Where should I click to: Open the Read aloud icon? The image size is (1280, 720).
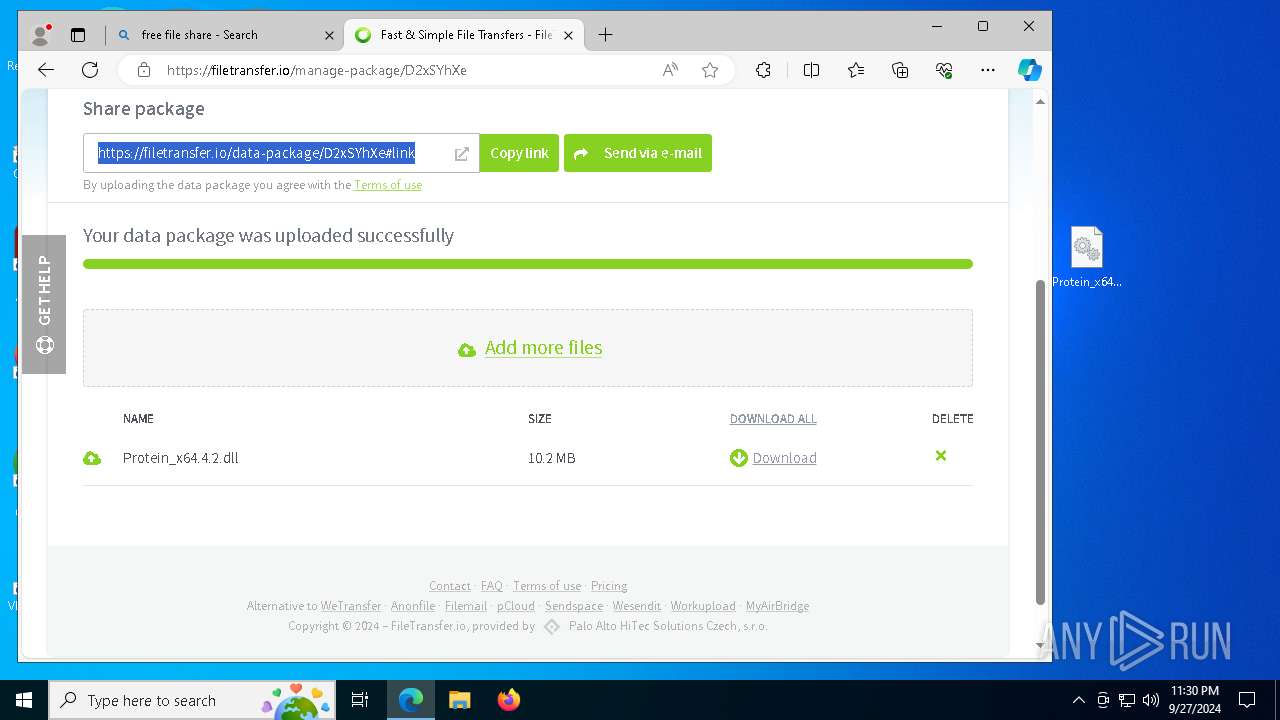coord(670,70)
